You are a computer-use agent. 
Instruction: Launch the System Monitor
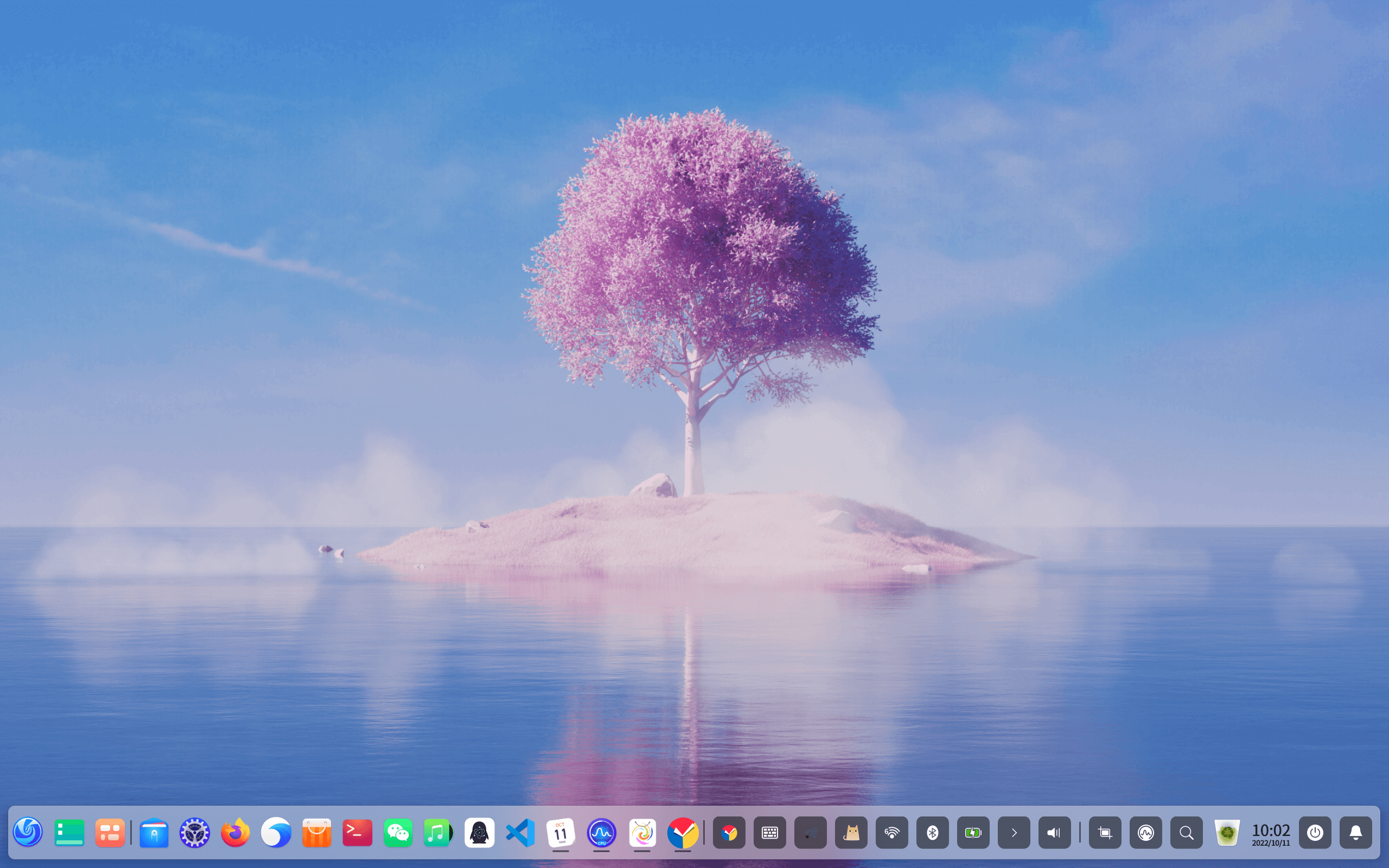point(602,832)
